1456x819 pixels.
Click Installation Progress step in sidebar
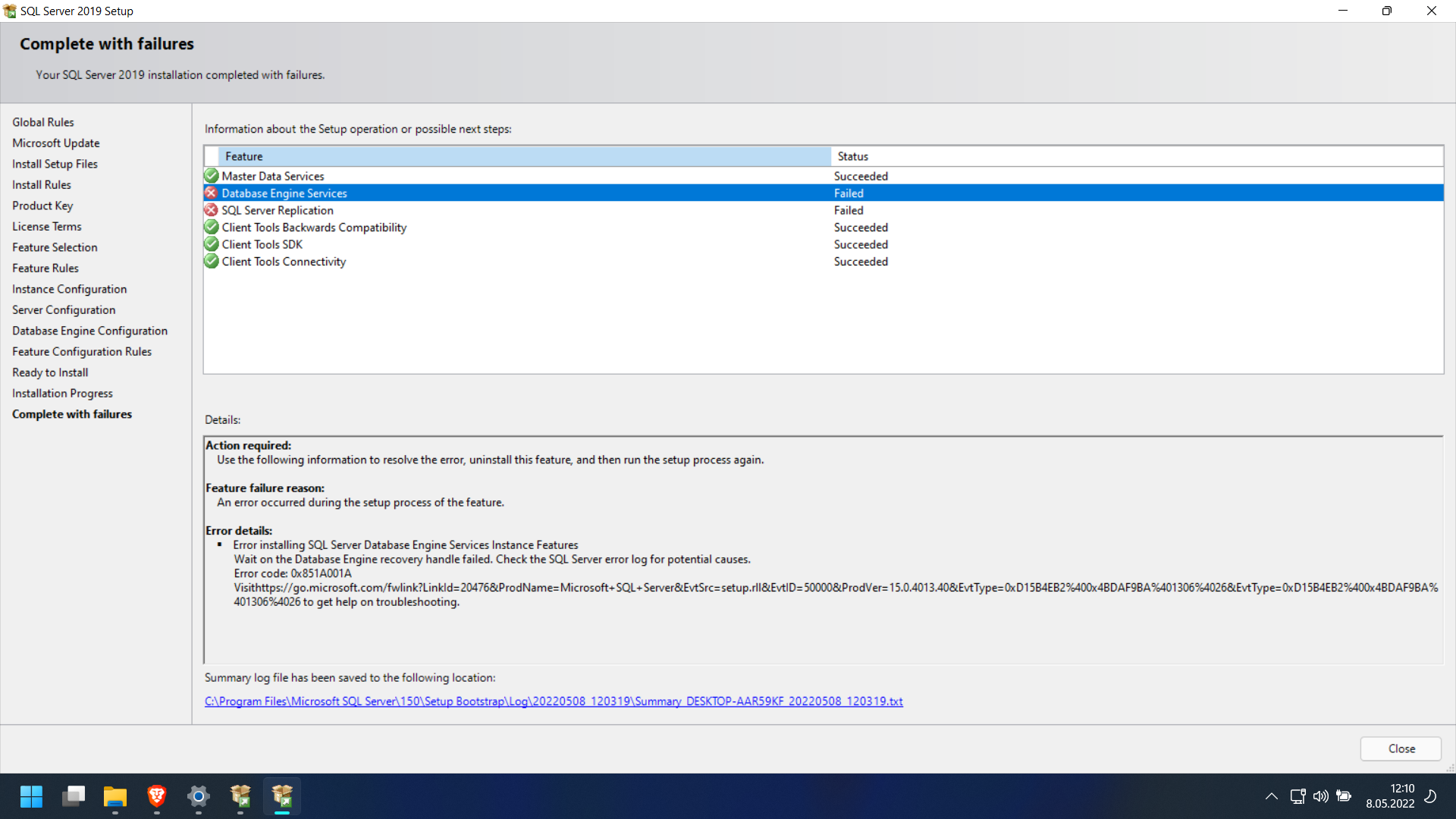tap(62, 394)
